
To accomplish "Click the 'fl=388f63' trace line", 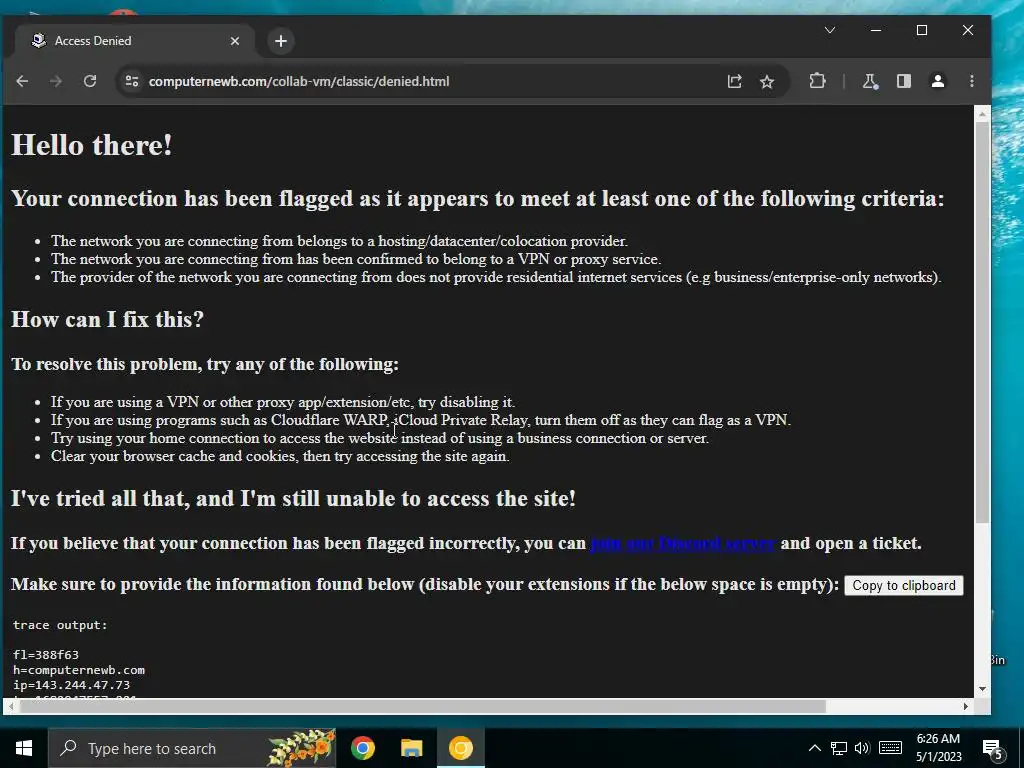I will point(46,655).
